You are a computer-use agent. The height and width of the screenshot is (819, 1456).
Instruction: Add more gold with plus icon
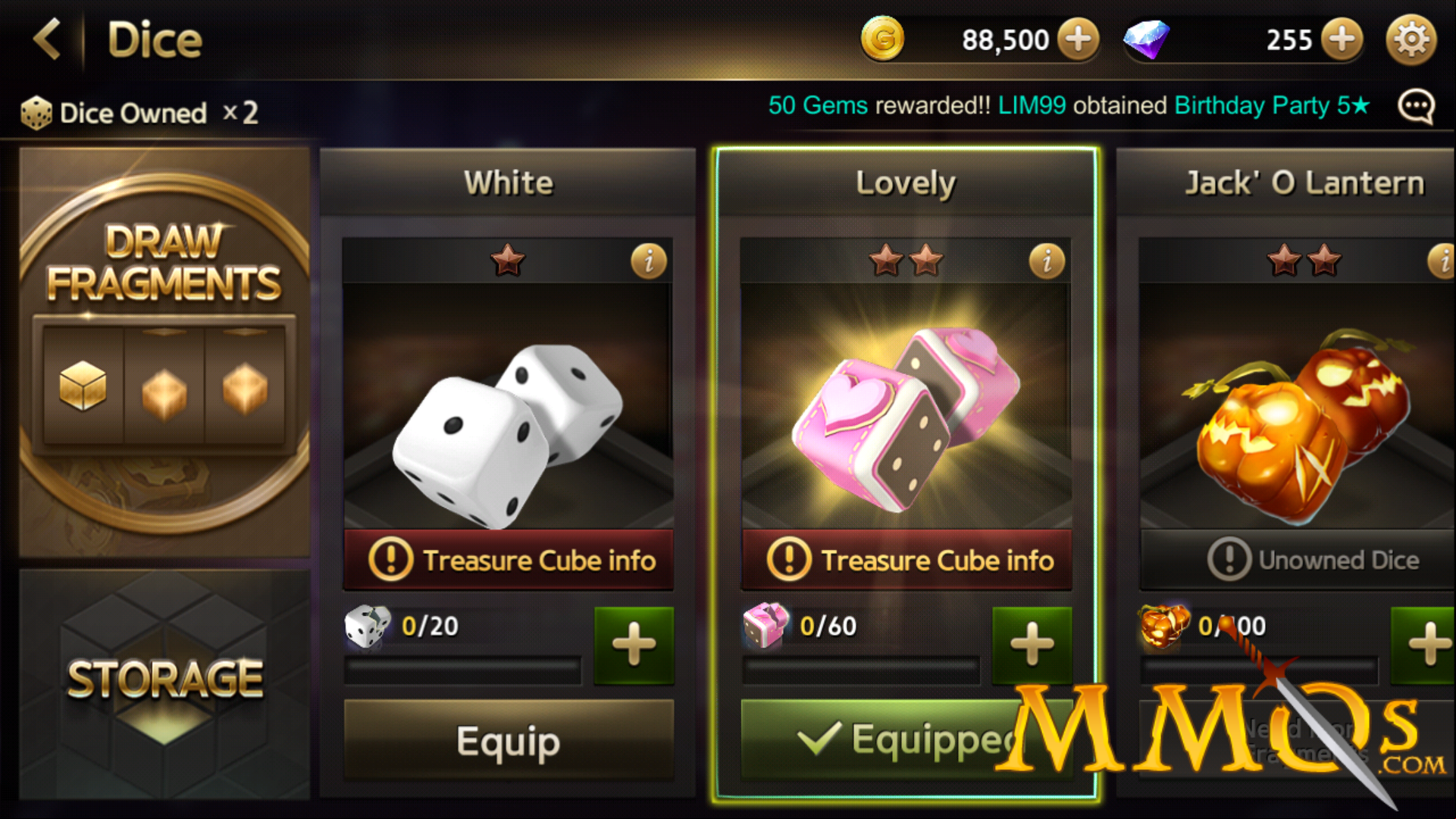coord(1078,39)
